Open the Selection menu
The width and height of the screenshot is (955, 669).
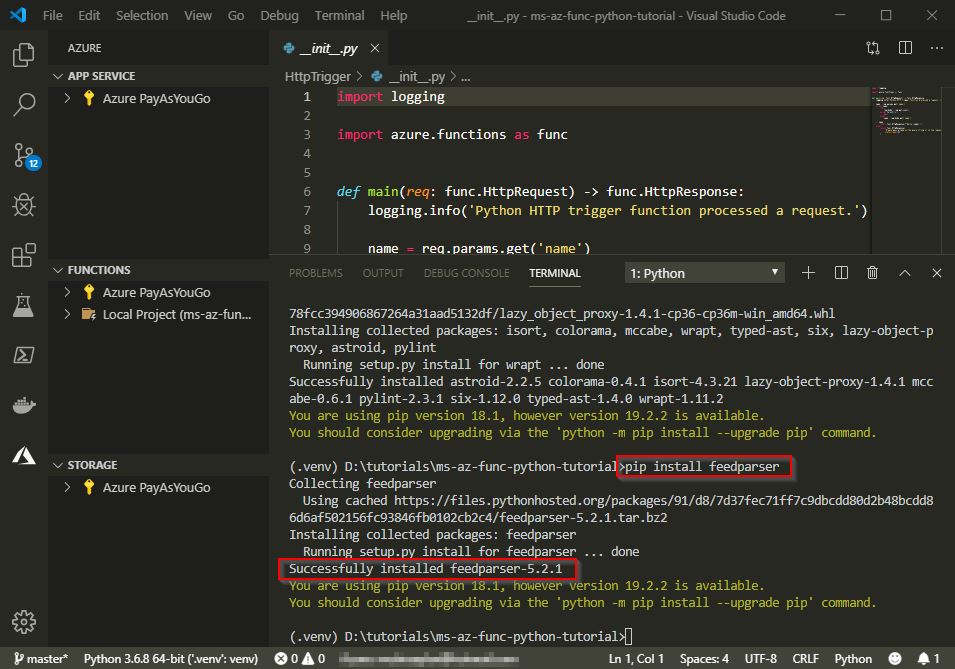pyautogui.click(x=142, y=15)
